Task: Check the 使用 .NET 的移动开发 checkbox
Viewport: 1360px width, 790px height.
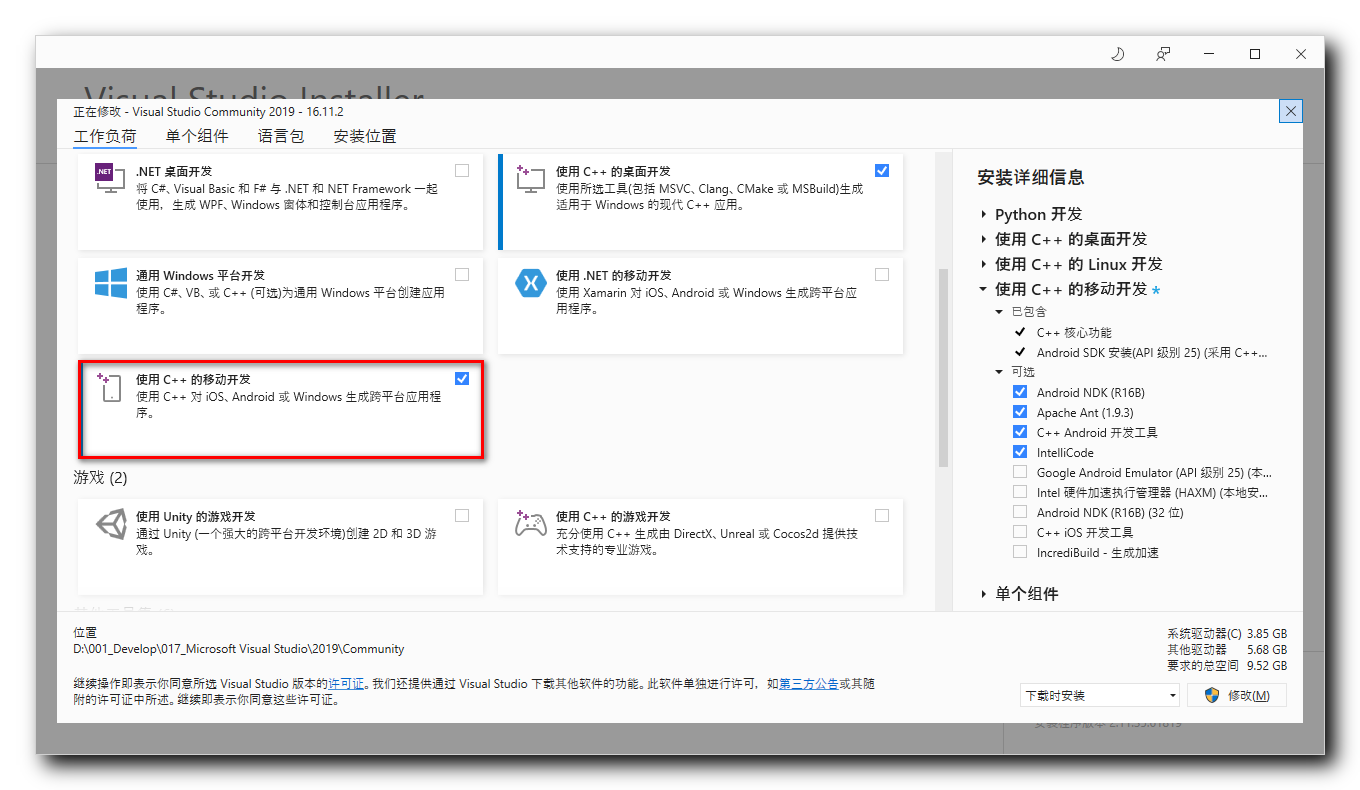Action: 881,274
